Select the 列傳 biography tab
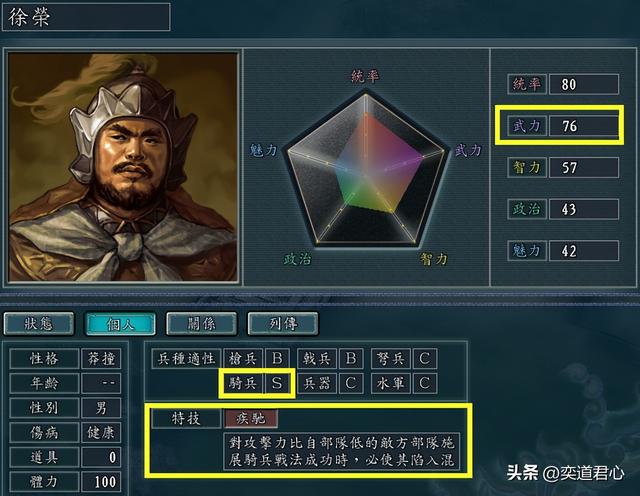 [283, 324]
